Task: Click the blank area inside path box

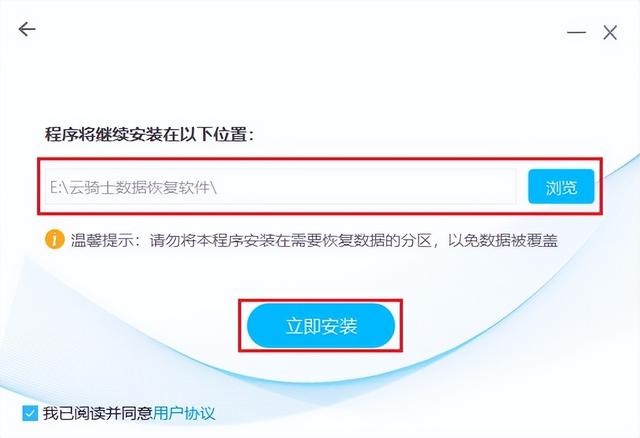Action: pos(365,187)
